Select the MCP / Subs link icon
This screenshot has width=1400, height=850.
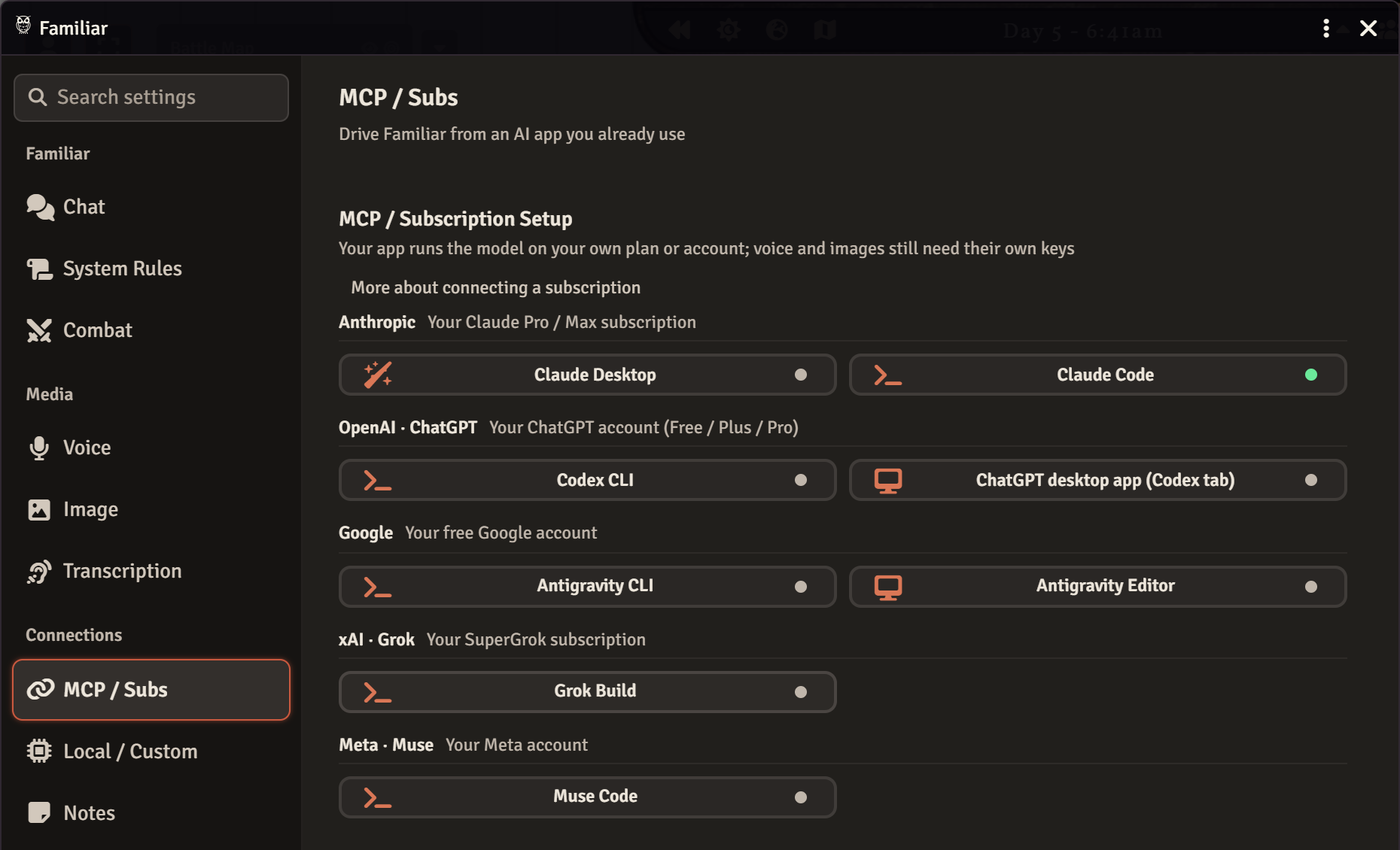point(40,689)
